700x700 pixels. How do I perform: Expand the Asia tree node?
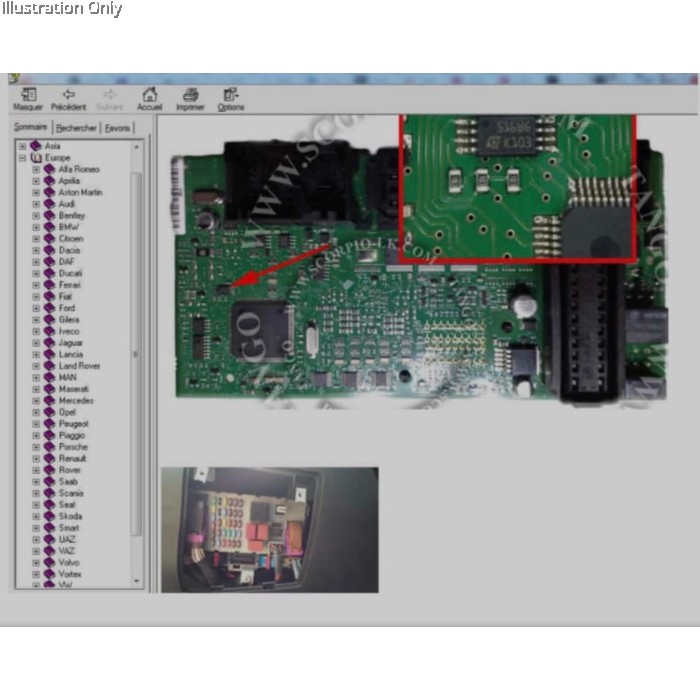[23, 146]
